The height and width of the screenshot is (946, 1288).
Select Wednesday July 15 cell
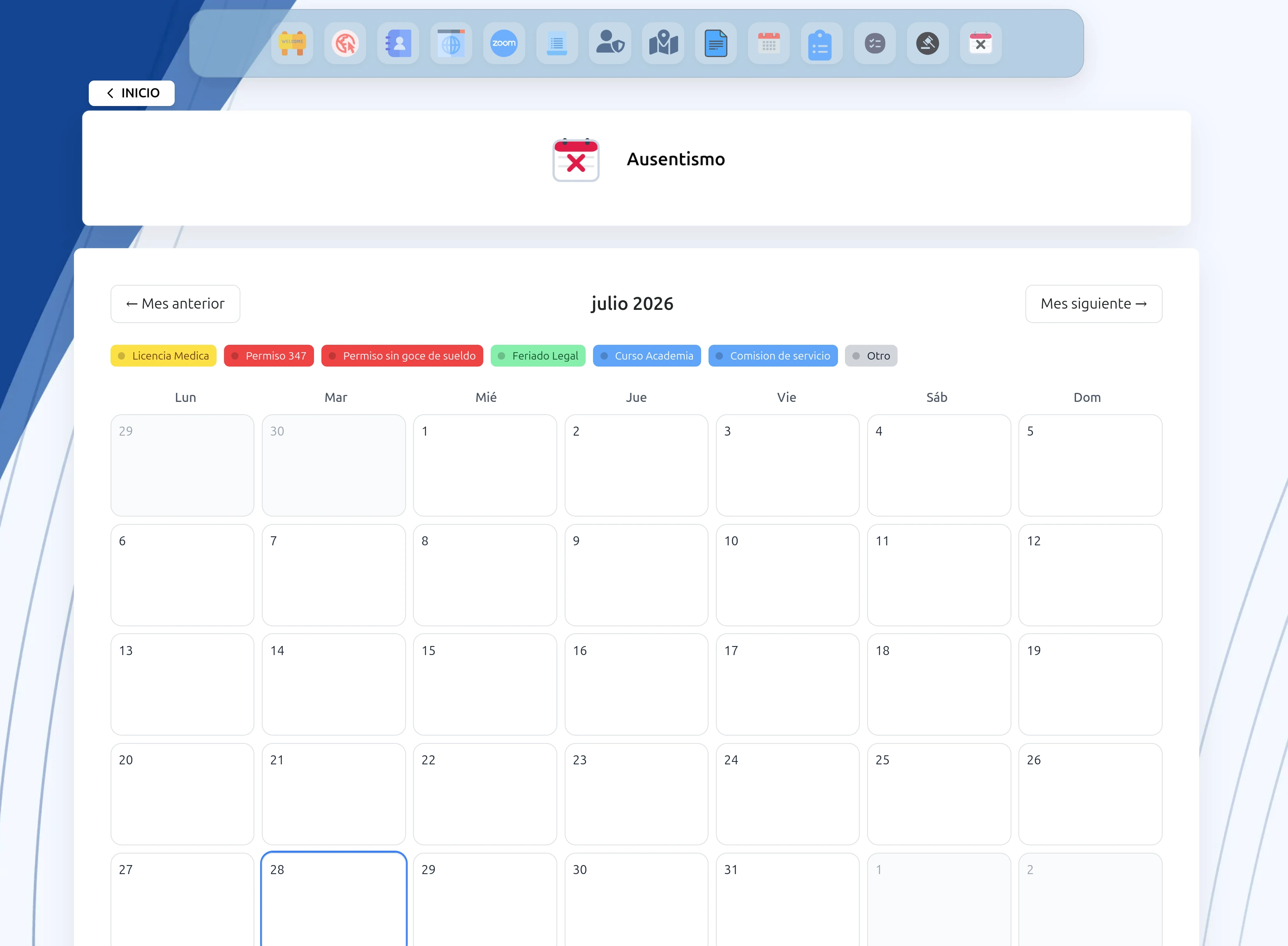click(485, 684)
